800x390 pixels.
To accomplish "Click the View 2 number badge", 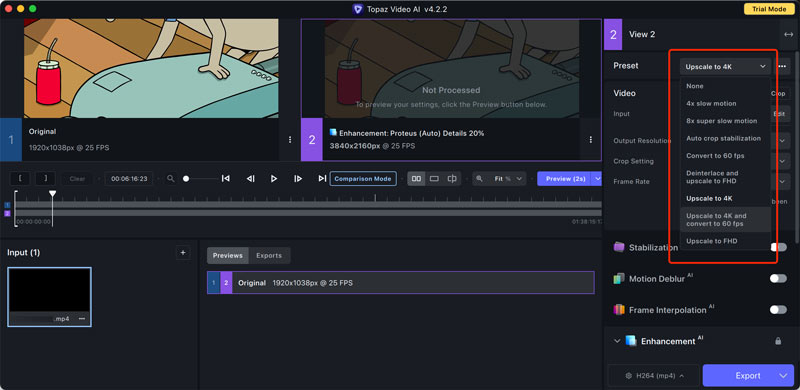I will click(613, 34).
